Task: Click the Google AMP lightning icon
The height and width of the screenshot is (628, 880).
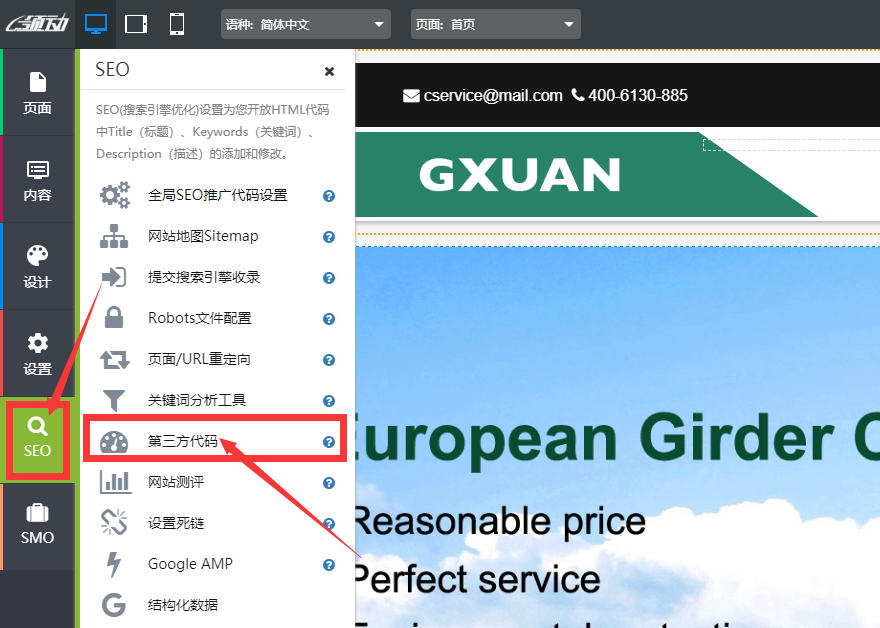Action: pyautogui.click(x=115, y=564)
